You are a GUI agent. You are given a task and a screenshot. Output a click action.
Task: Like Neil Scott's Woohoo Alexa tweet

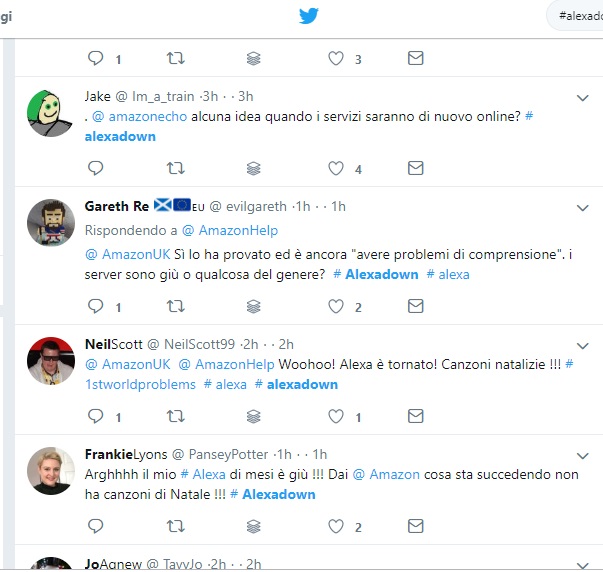(336, 416)
